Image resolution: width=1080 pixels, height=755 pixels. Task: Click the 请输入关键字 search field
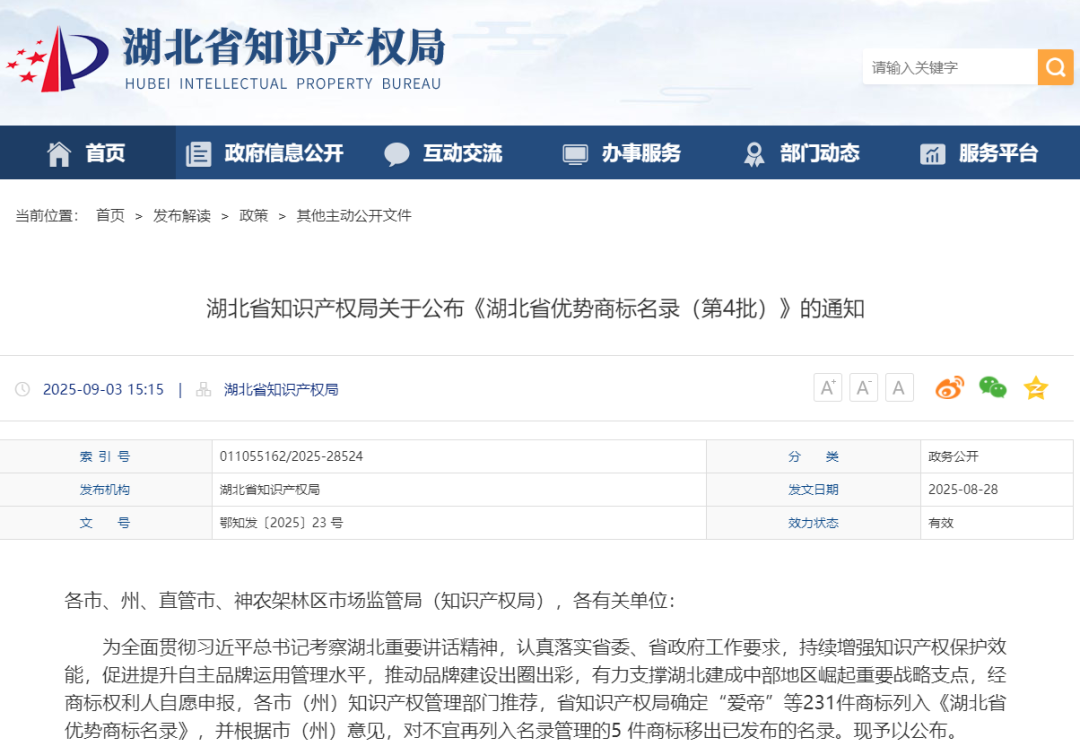[948, 67]
